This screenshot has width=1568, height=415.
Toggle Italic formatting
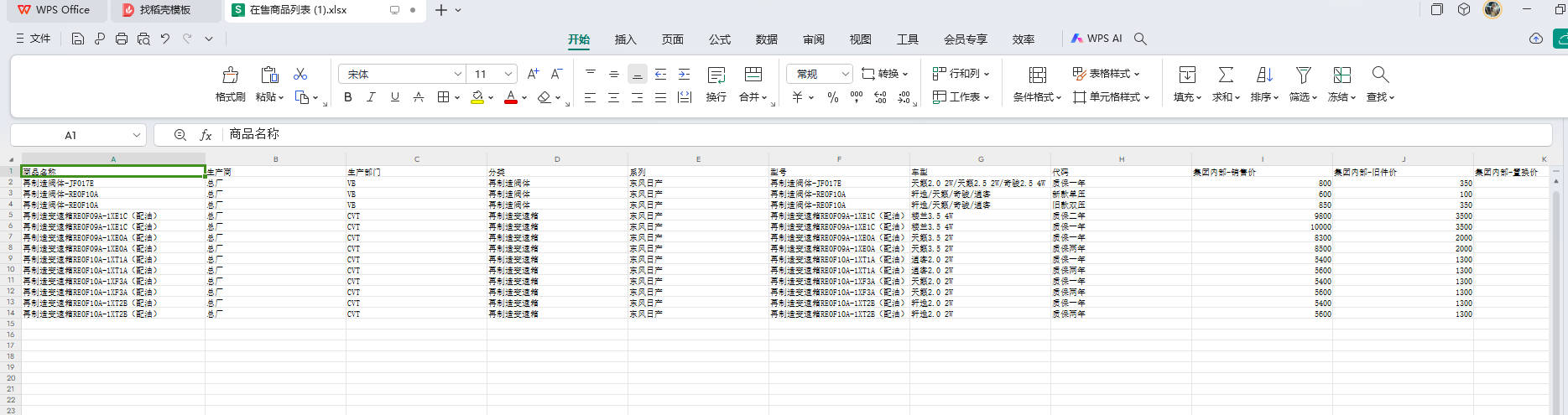pyautogui.click(x=371, y=97)
